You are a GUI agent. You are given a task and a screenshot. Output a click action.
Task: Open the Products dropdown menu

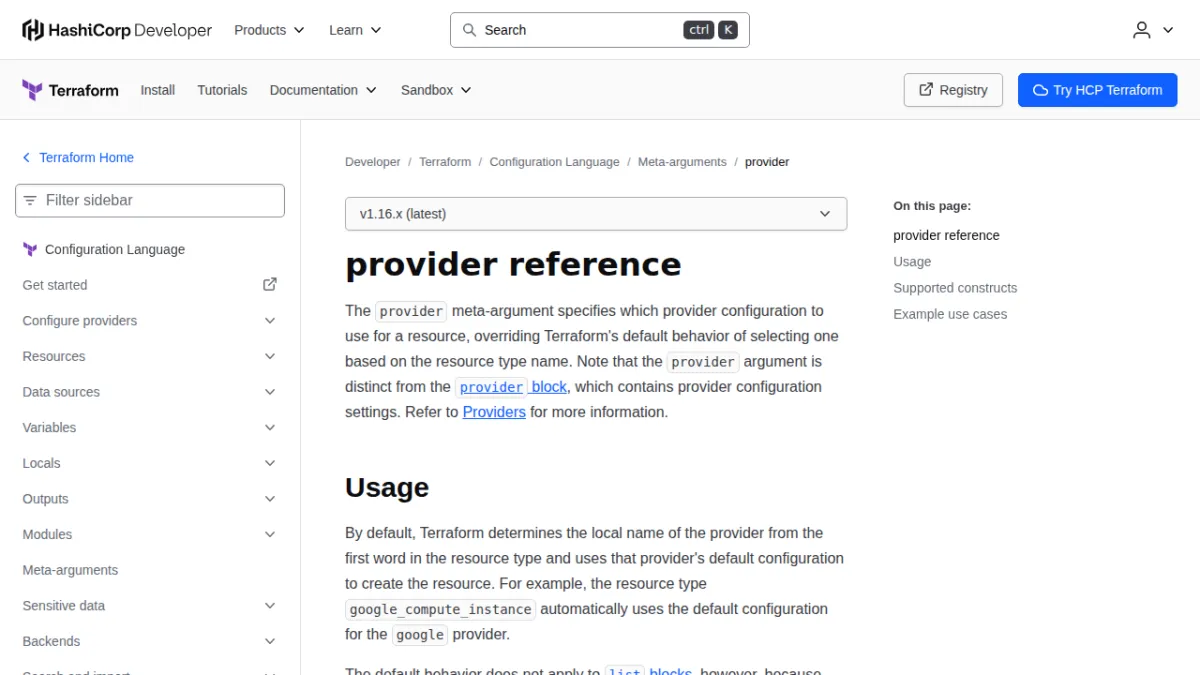pos(269,30)
